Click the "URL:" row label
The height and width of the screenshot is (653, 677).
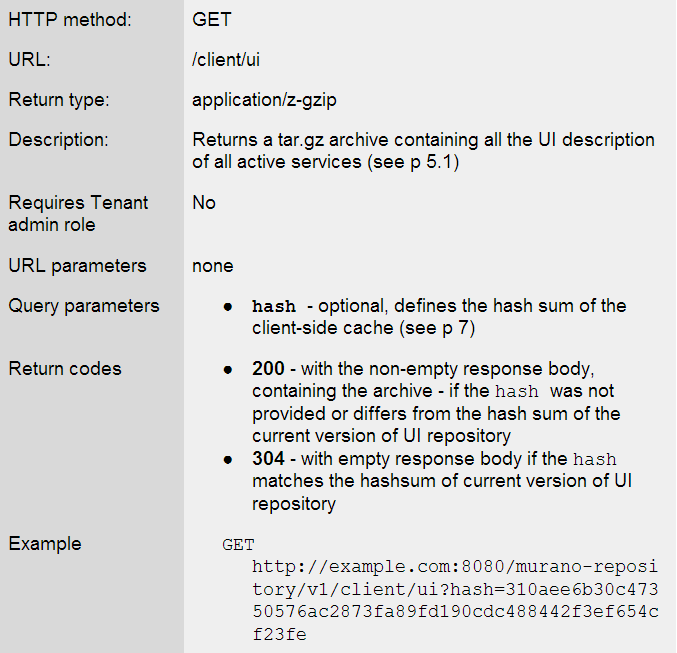tap(29, 60)
